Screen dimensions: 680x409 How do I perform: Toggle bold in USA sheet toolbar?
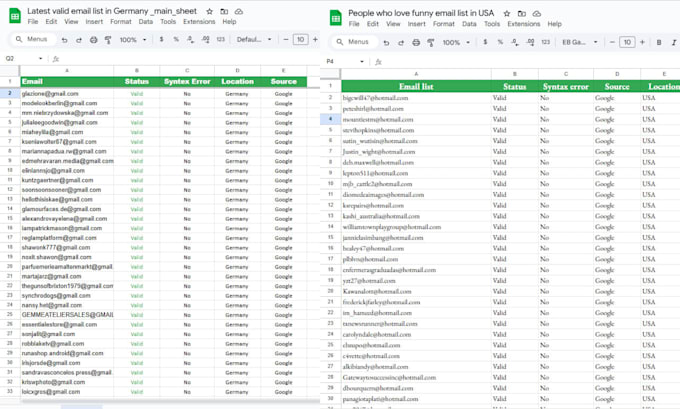point(659,42)
